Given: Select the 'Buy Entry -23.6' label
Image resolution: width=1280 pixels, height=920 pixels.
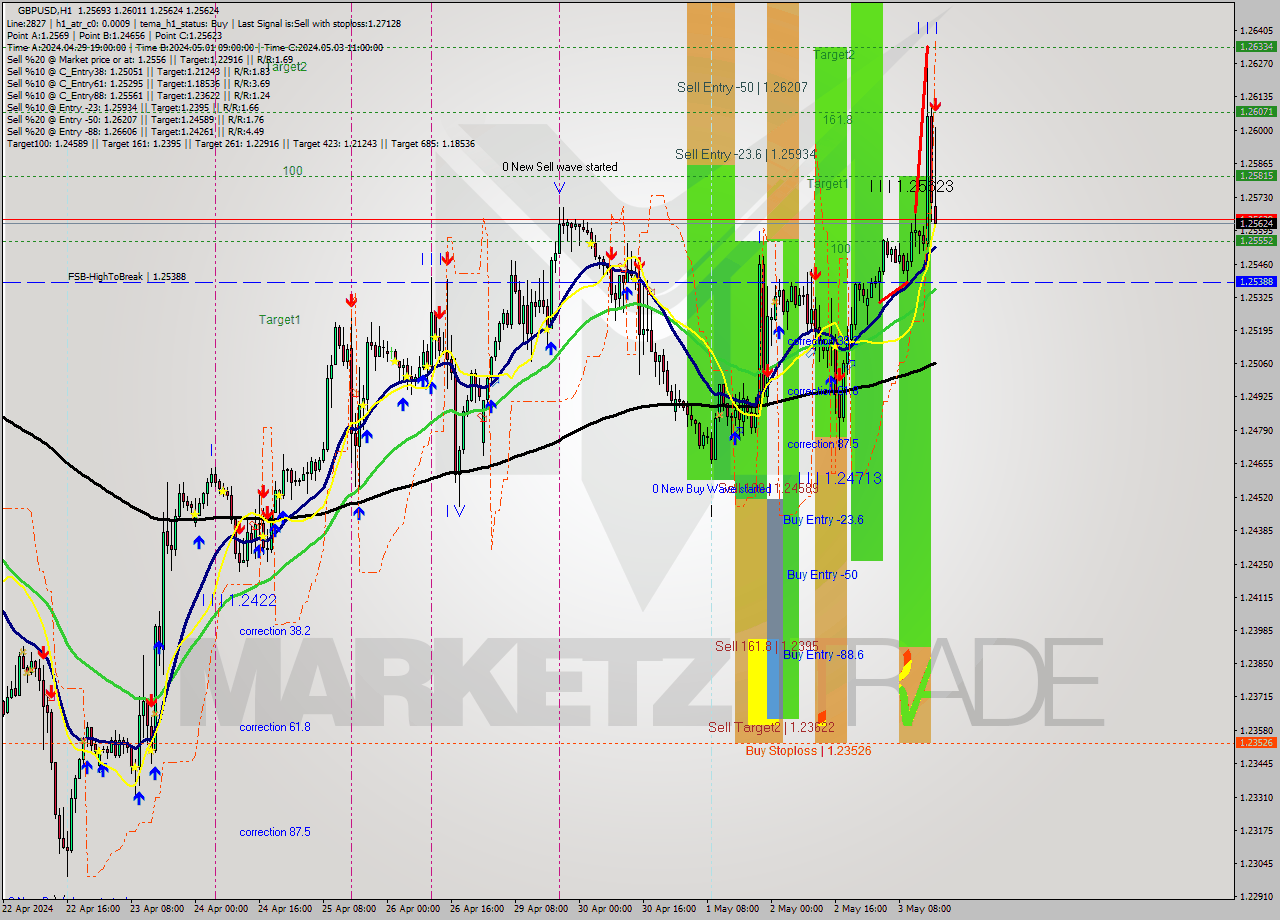Looking at the screenshot, I should coord(823,520).
